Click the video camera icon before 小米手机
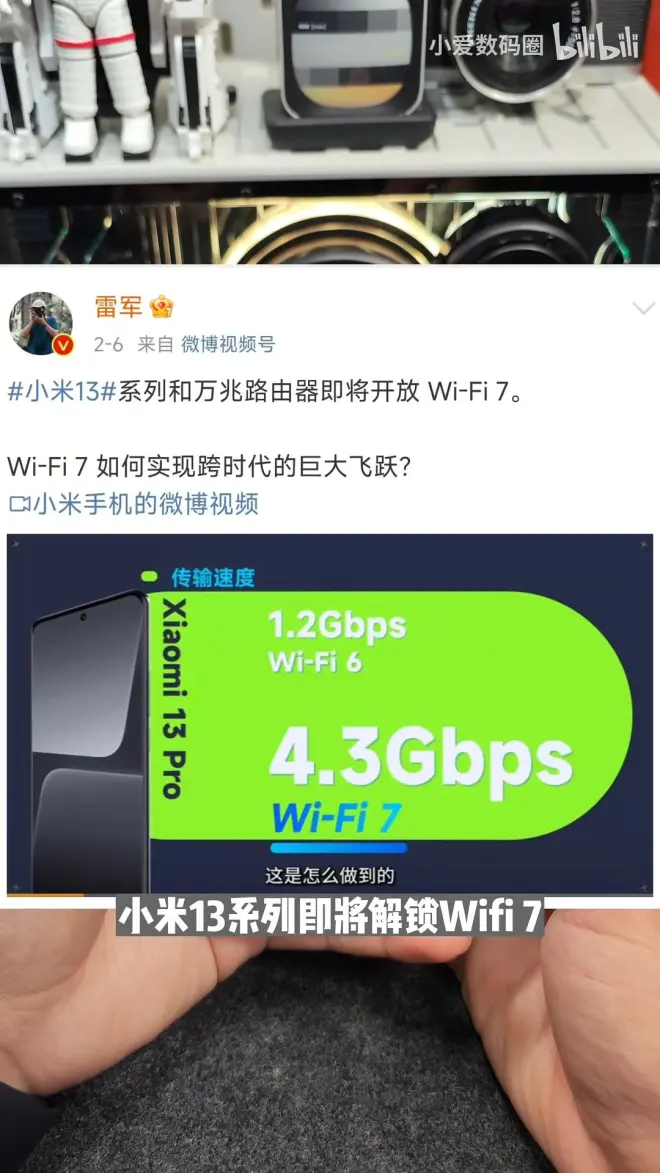This screenshot has height=1173, width=660. [19, 504]
